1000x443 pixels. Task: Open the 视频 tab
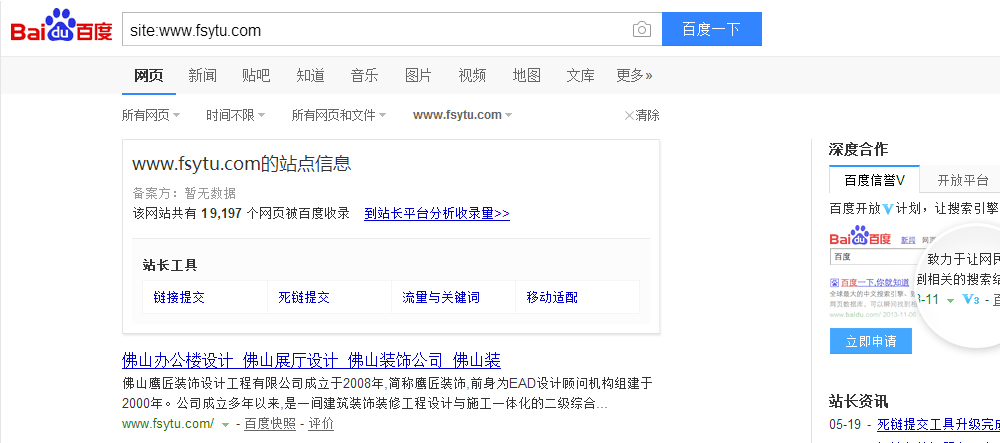click(472, 76)
